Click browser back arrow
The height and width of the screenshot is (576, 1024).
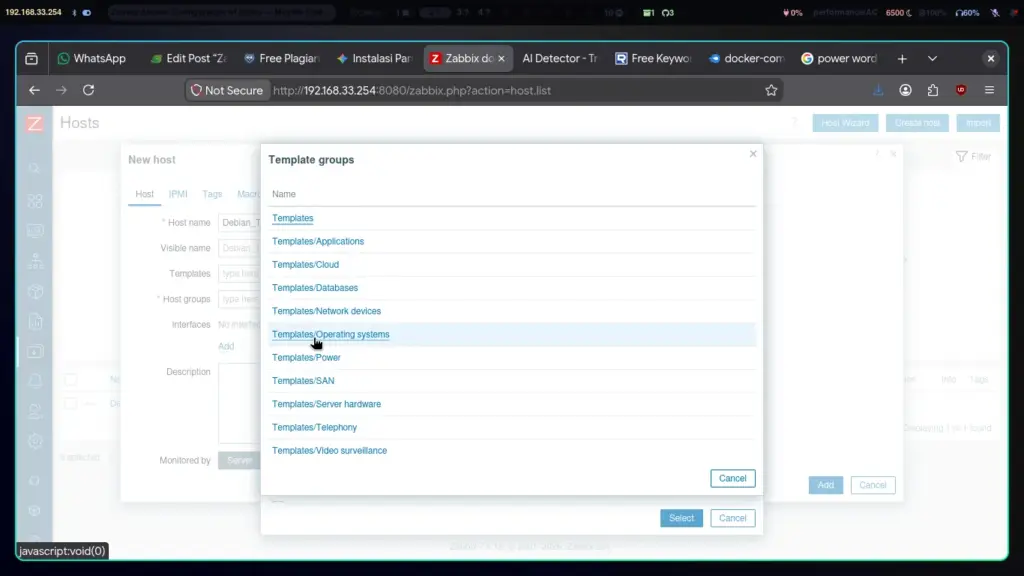(x=34, y=90)
